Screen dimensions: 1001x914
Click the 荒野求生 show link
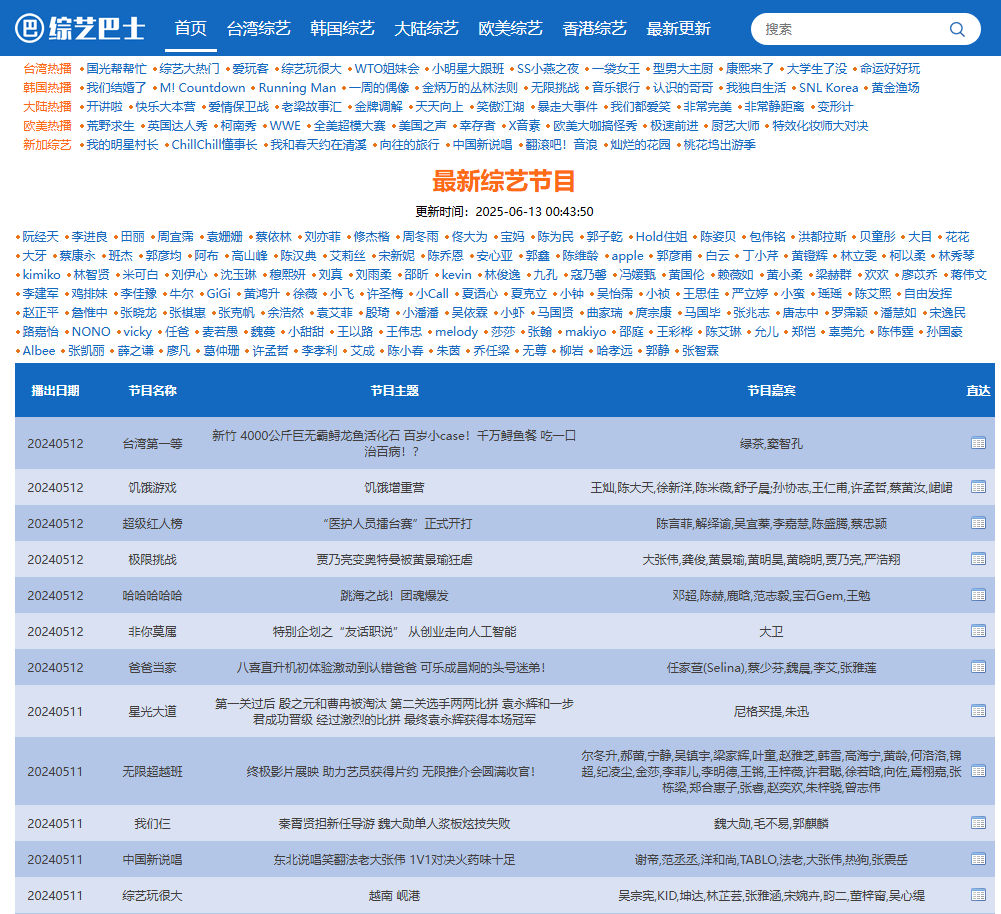click(x=110, y=126)
